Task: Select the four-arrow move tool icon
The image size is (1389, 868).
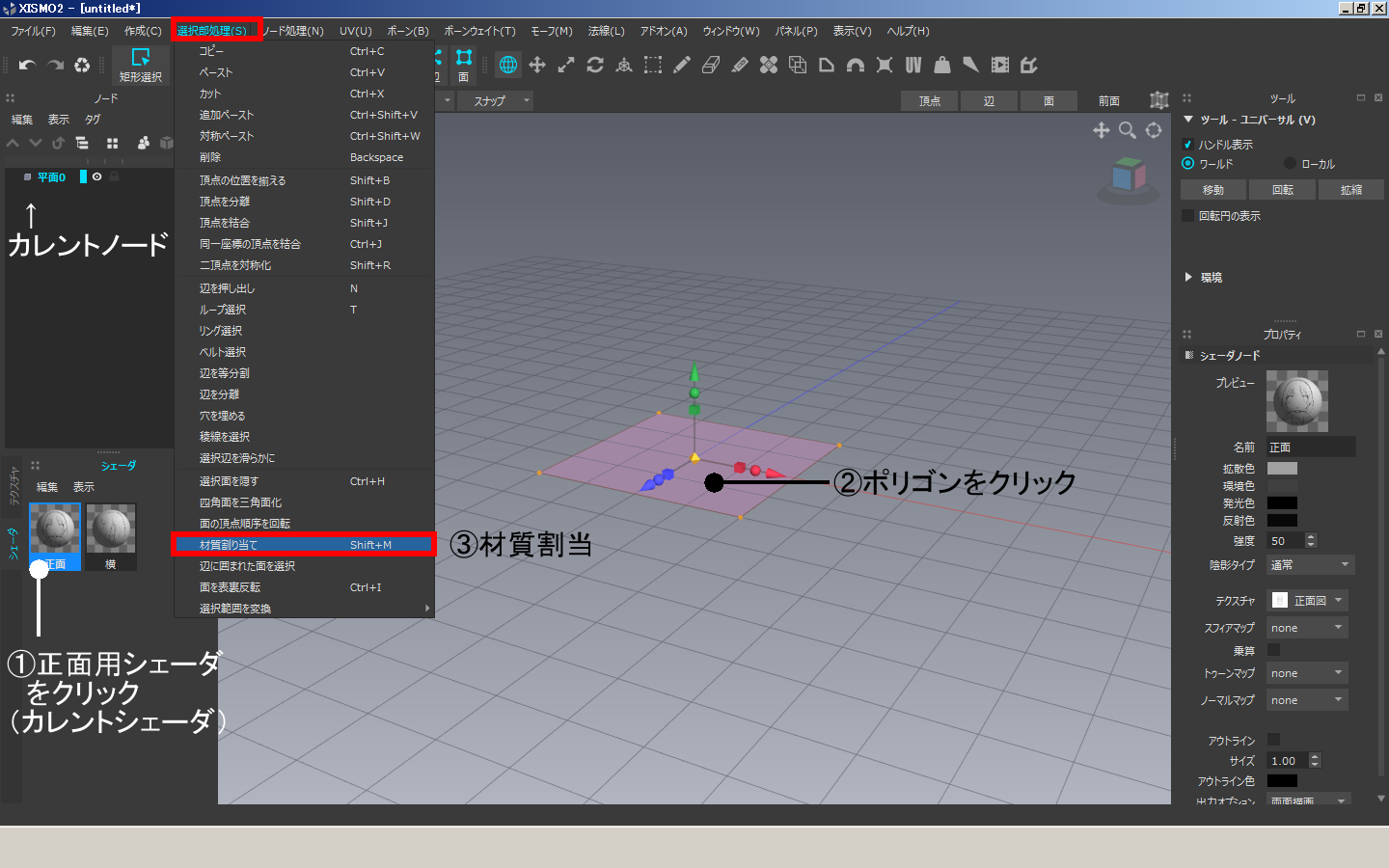Action: pos(537,65)
